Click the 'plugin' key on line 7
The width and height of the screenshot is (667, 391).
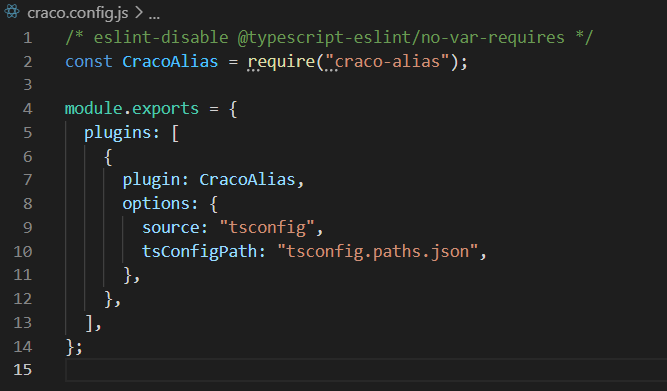(x=151, y=180)
